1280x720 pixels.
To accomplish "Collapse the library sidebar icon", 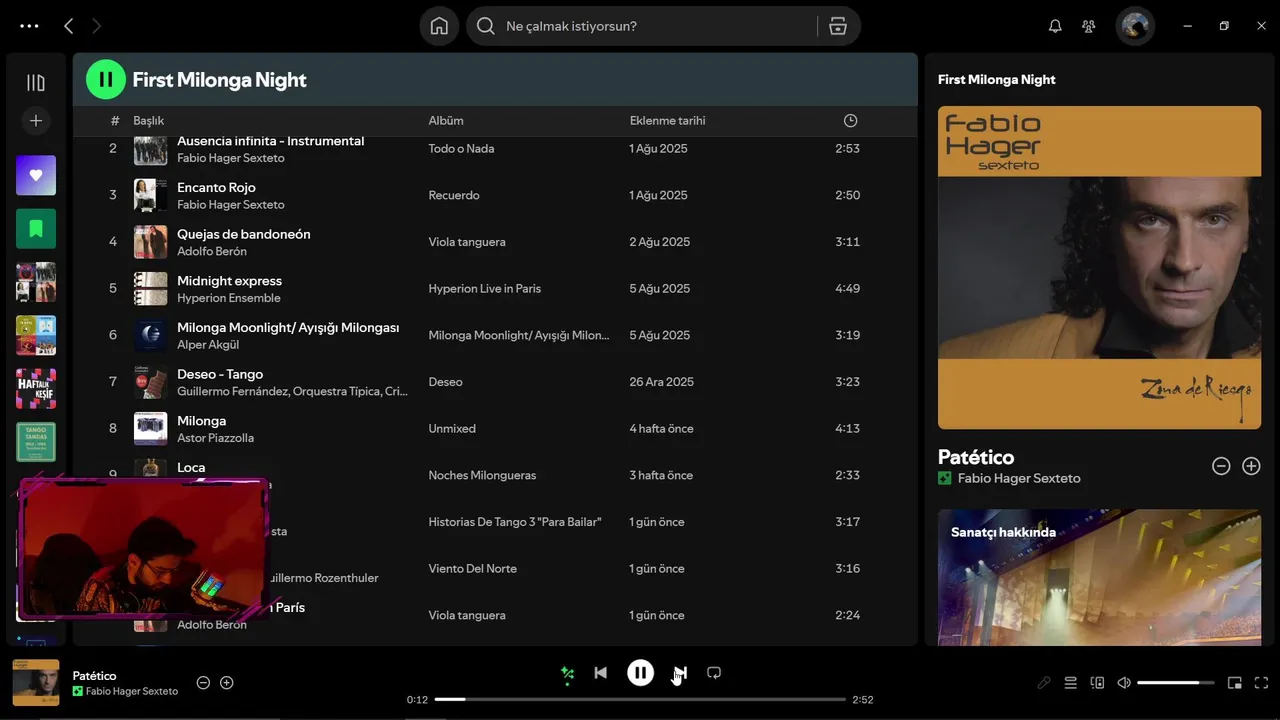I will [x=36, y=83].
